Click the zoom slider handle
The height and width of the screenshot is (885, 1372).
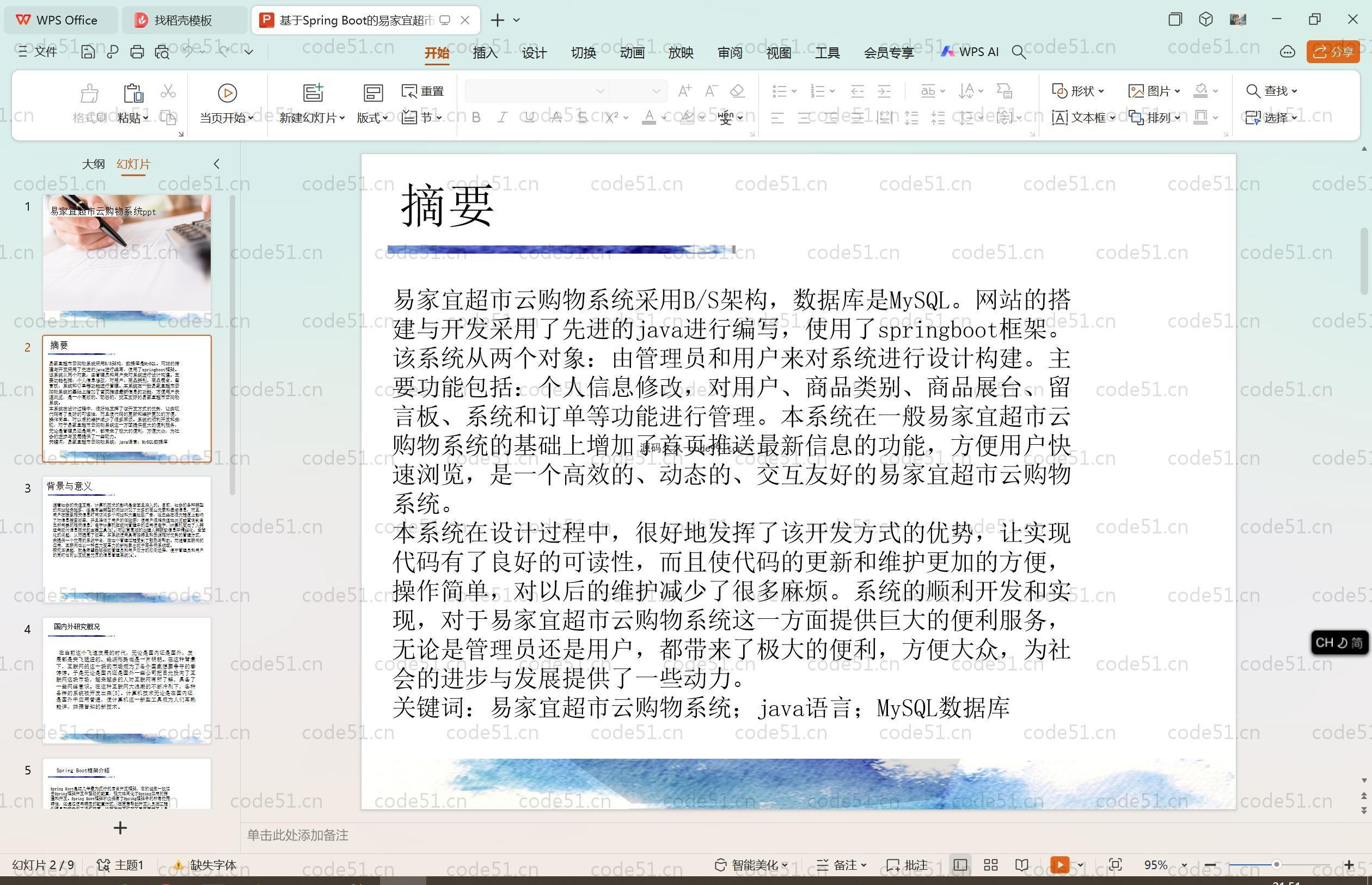click(x=1277, y=865)
